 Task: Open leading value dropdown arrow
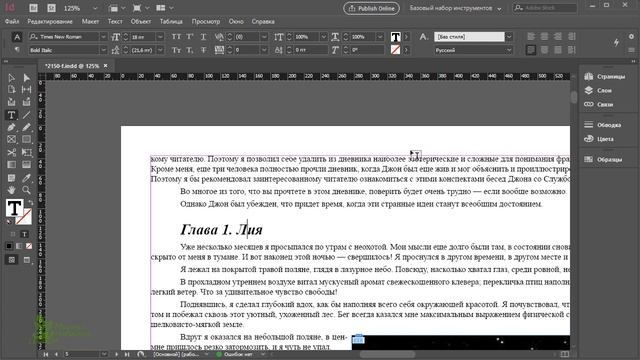point(160,50)
